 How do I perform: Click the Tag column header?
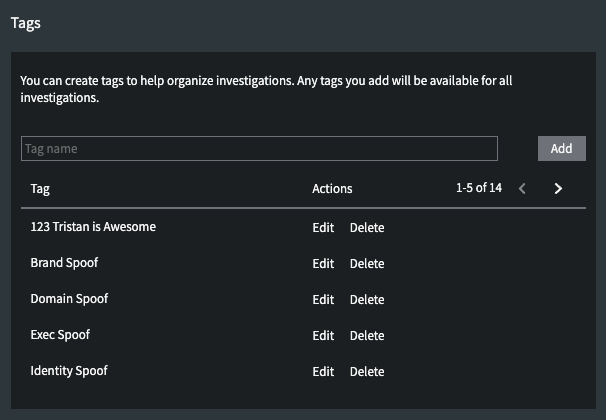tap(40, 189)
